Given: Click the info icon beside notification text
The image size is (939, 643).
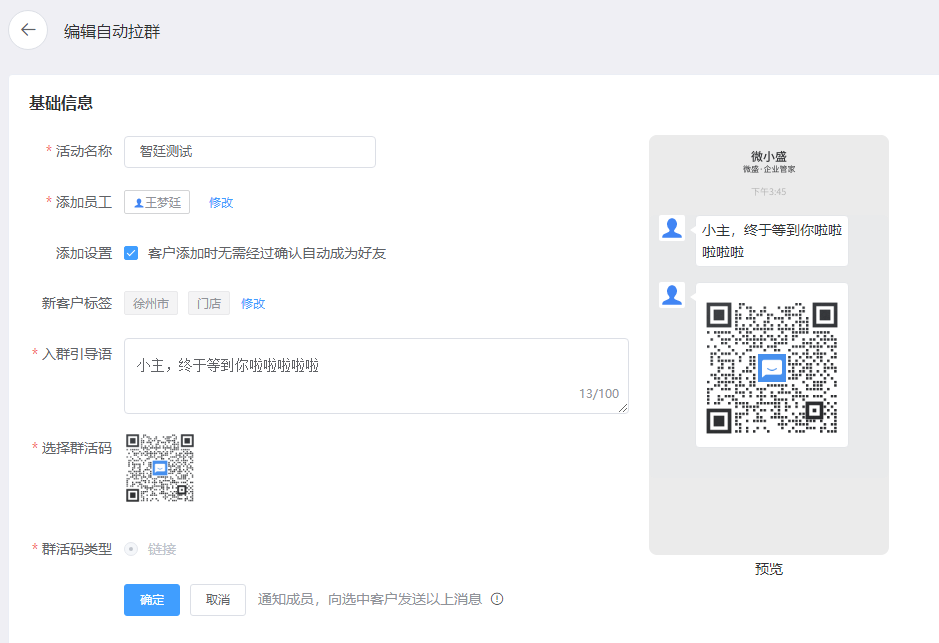Looking at the screenshot, I should tap(497, 599).
